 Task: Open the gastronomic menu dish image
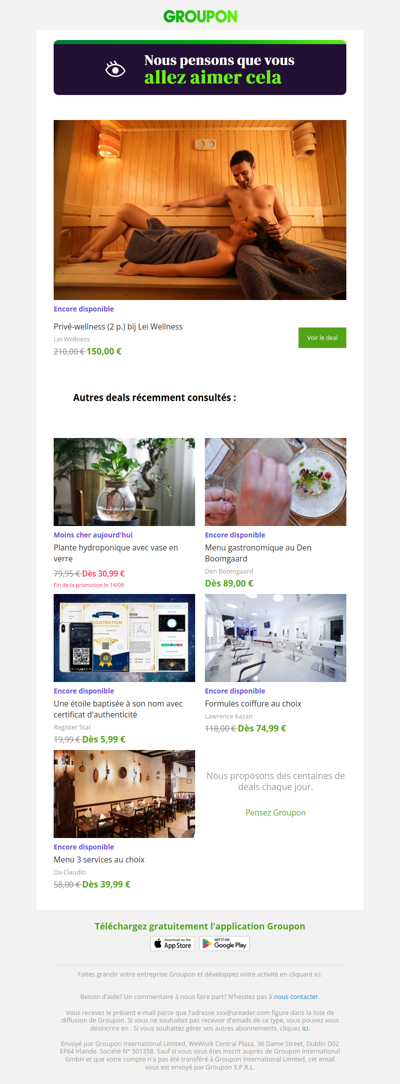pyautogui.click(x=276, y=482)
